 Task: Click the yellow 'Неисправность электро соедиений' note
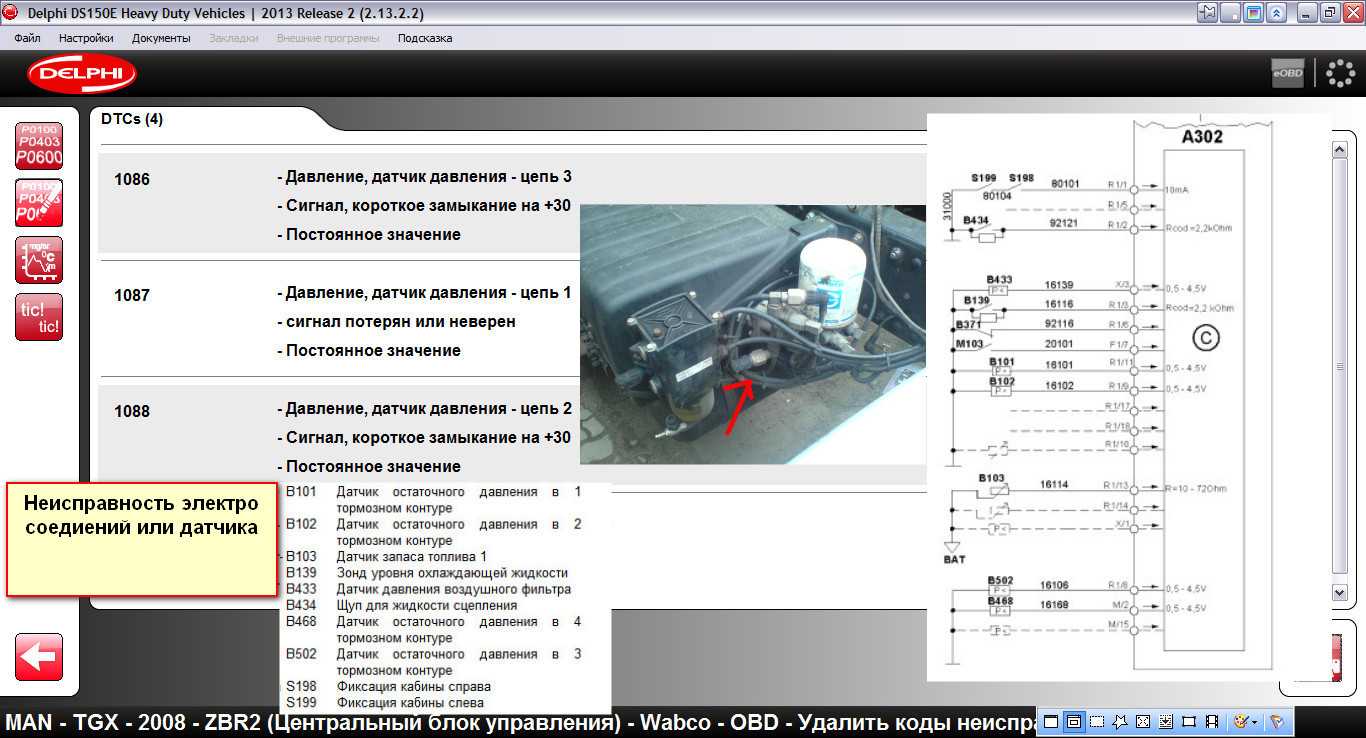click(x=141, y=540)
